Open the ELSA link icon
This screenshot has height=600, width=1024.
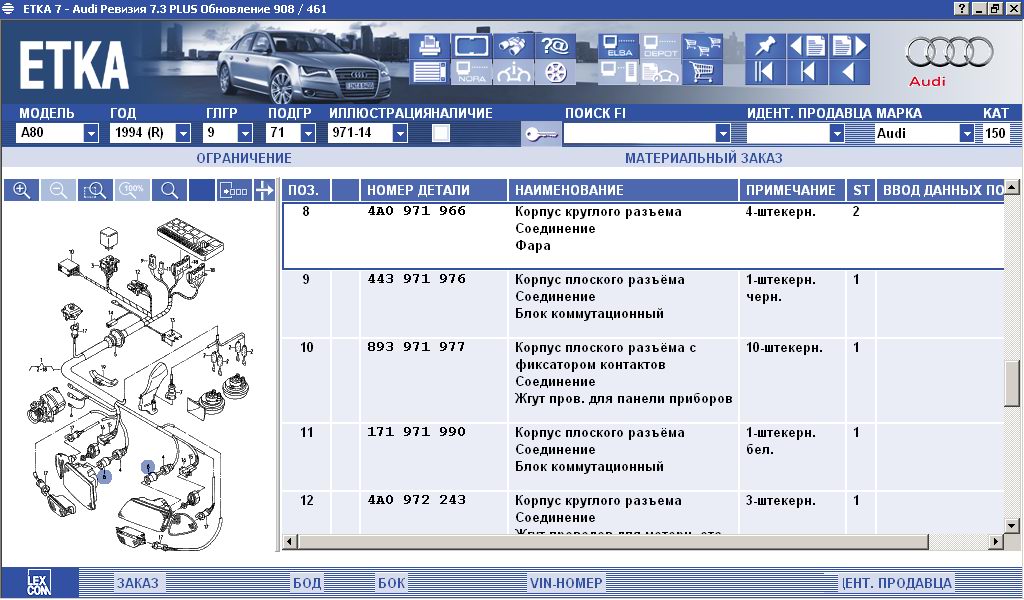click(x=618, y=46)
